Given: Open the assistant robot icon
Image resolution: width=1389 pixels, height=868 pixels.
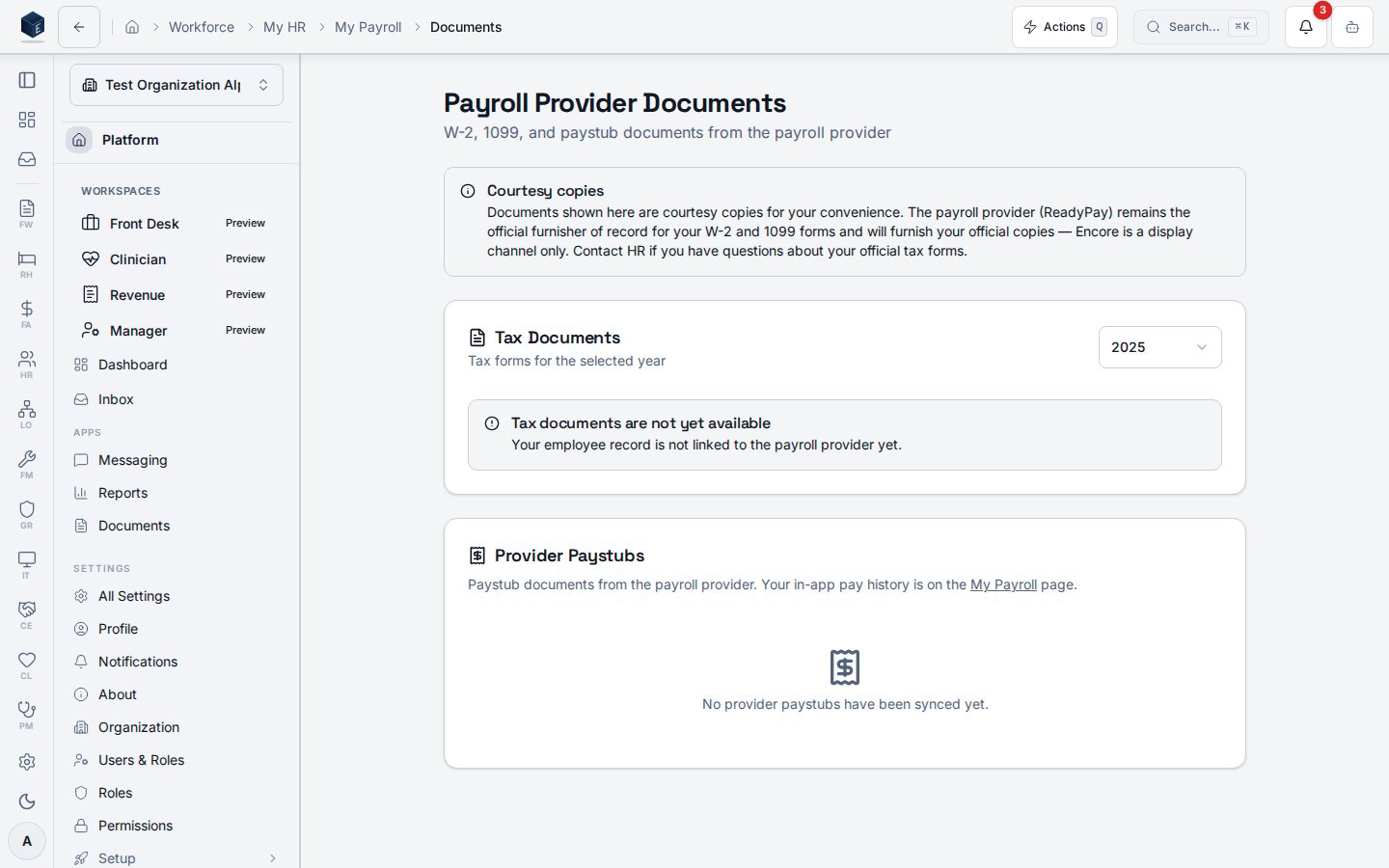Looking at the screenshot, I should 1352,27.
